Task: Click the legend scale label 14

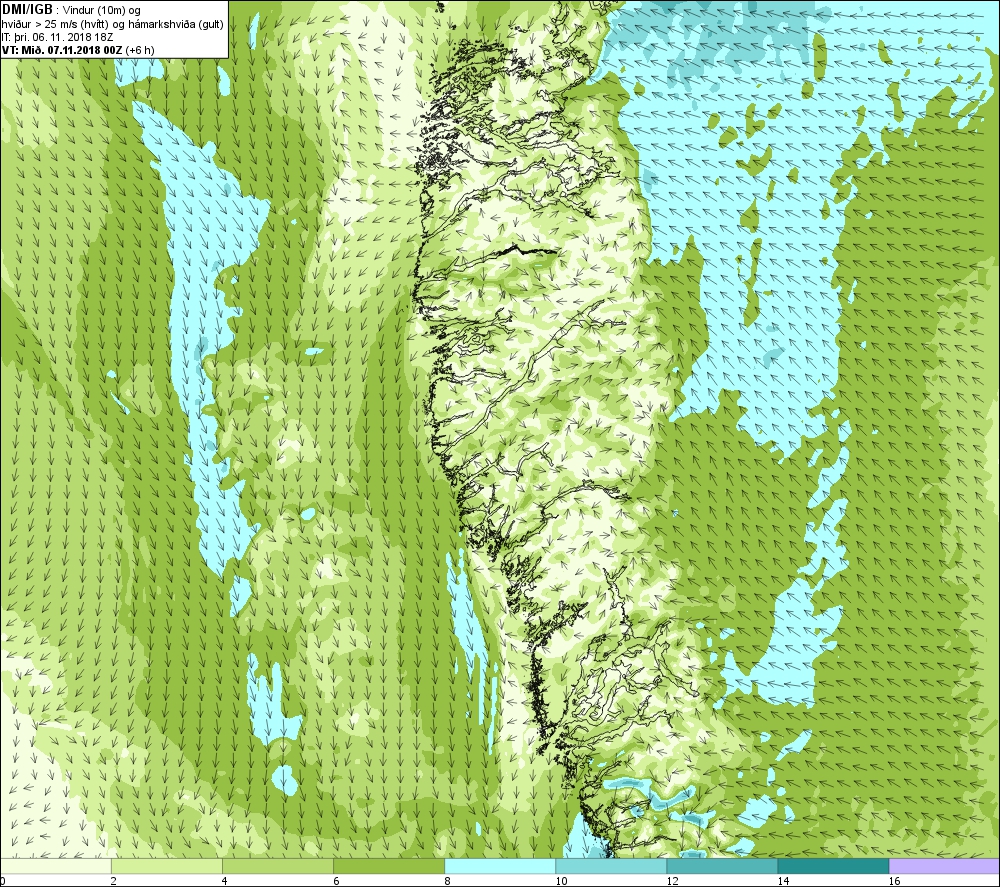Action: tap(783, 881)
